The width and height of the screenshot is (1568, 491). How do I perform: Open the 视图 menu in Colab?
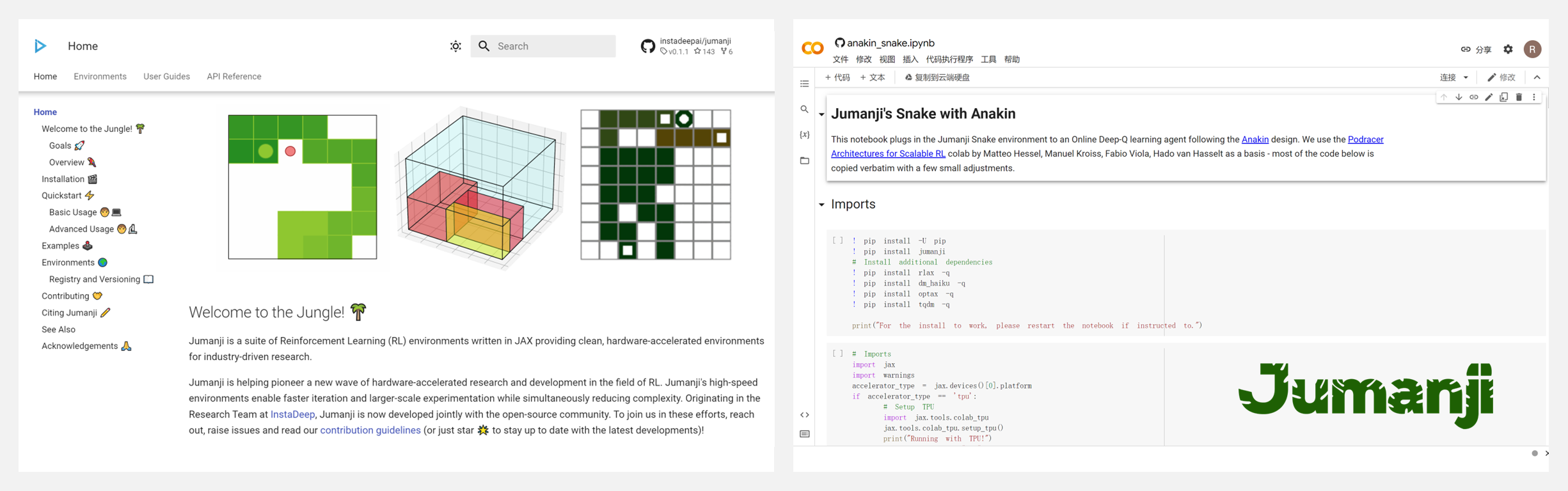(x=887, y=59)
